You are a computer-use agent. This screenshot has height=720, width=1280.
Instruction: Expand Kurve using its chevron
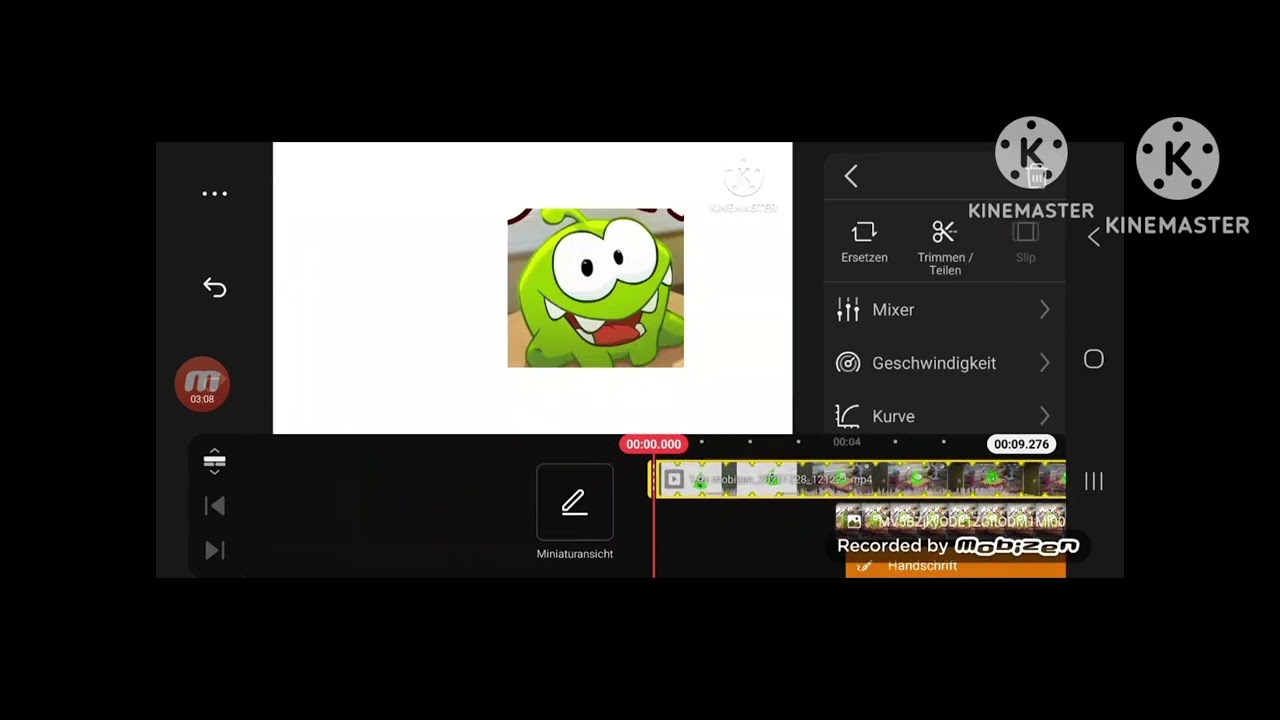pos(1044,416)
